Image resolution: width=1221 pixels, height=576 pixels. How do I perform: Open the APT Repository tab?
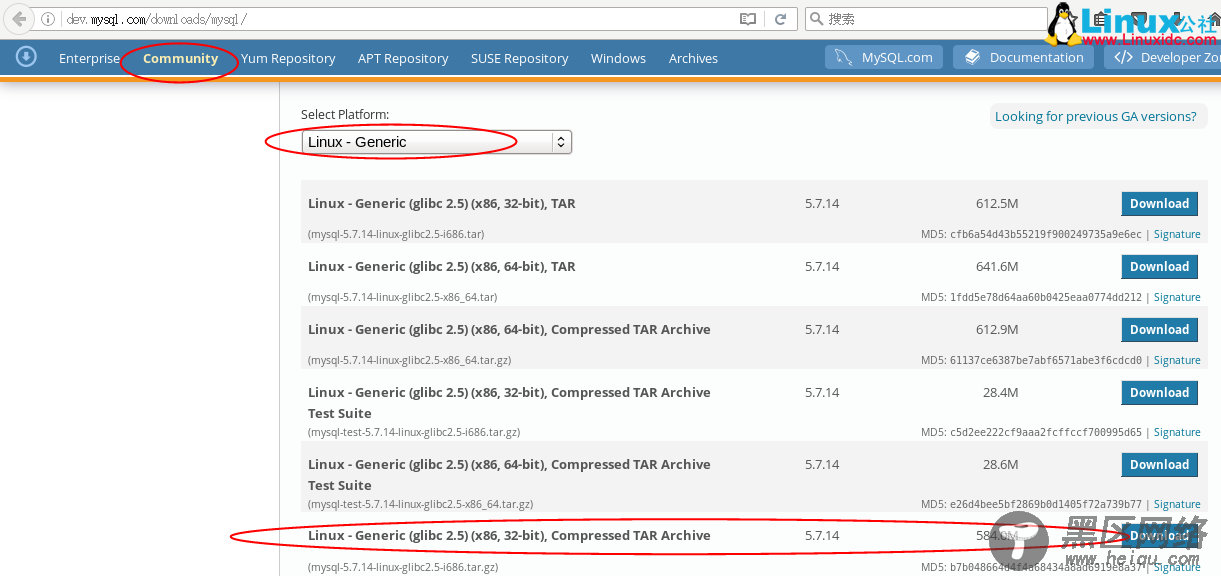click(403, 58)
